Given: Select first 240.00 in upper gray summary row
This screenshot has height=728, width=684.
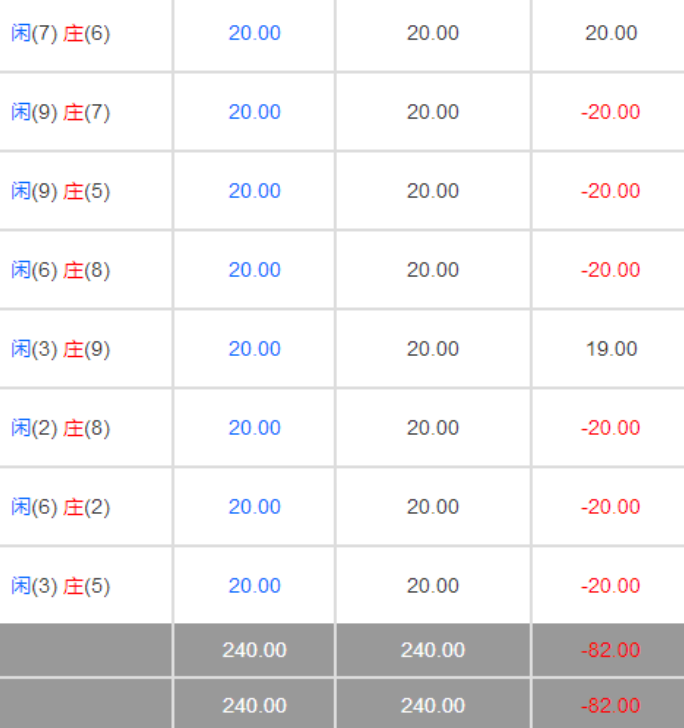Looking at the screenshot, I should [x=254, y=650].
